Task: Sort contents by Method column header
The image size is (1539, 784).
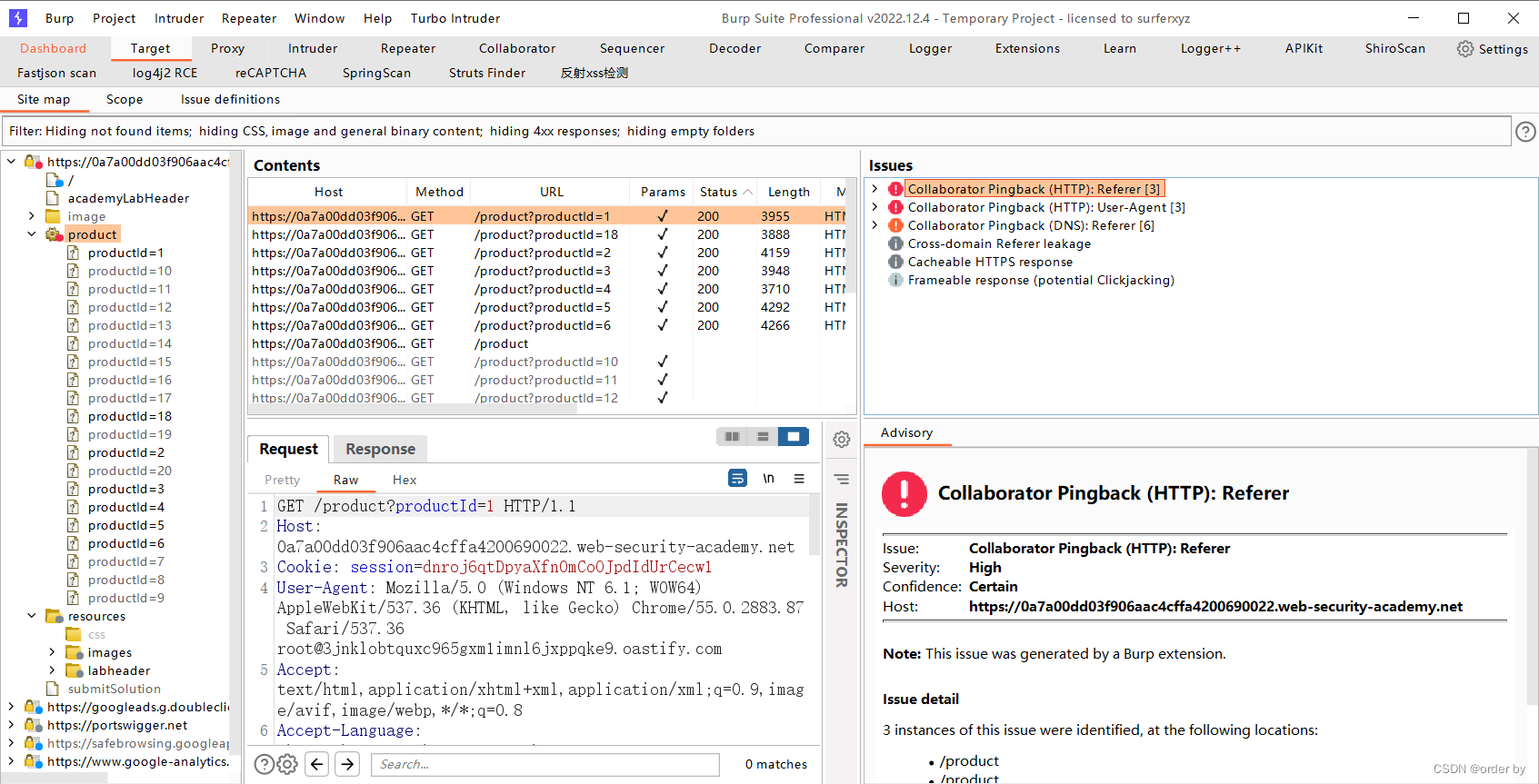Action: click(x=439, y=192)
